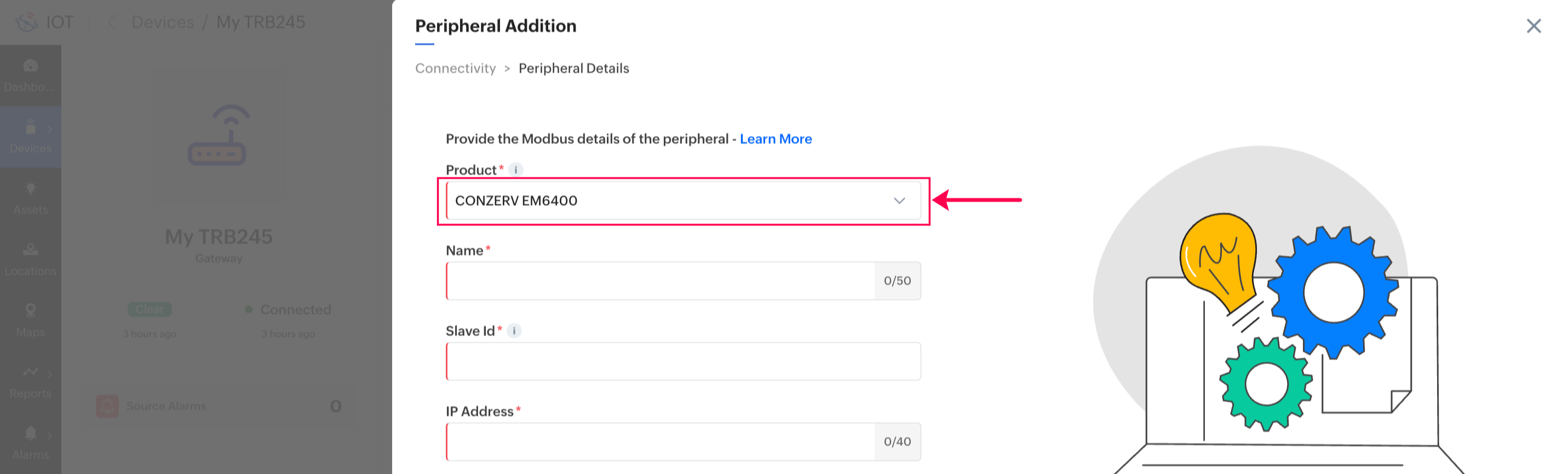Expand the Devices submenu chevron
Viewport: 1568px width, 474px height.
tap(49, 129)
